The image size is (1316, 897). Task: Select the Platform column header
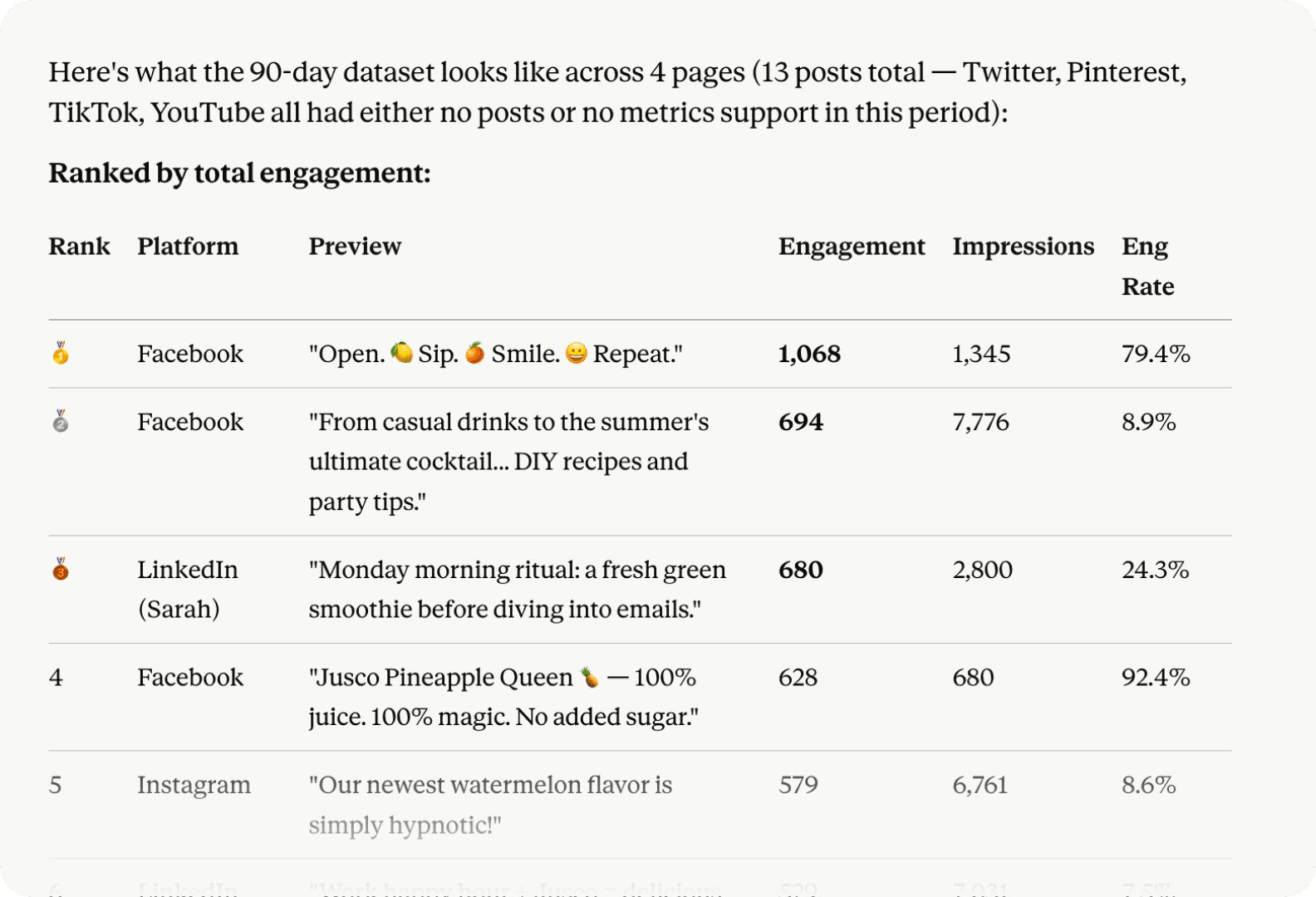[188, 247]
